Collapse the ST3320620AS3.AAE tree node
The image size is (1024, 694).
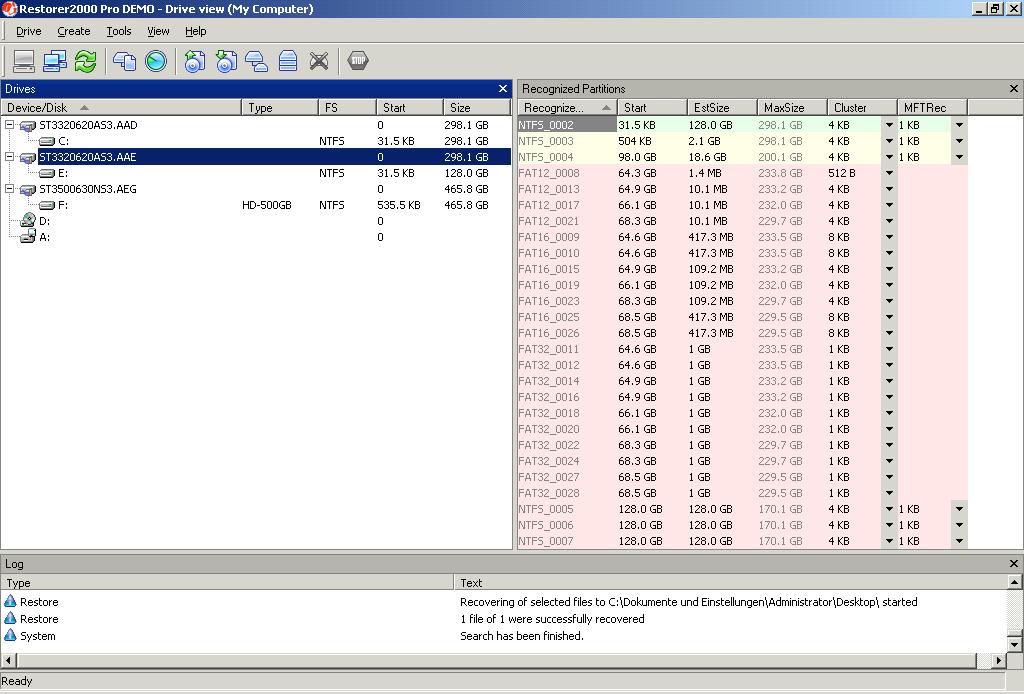(9, 156)
